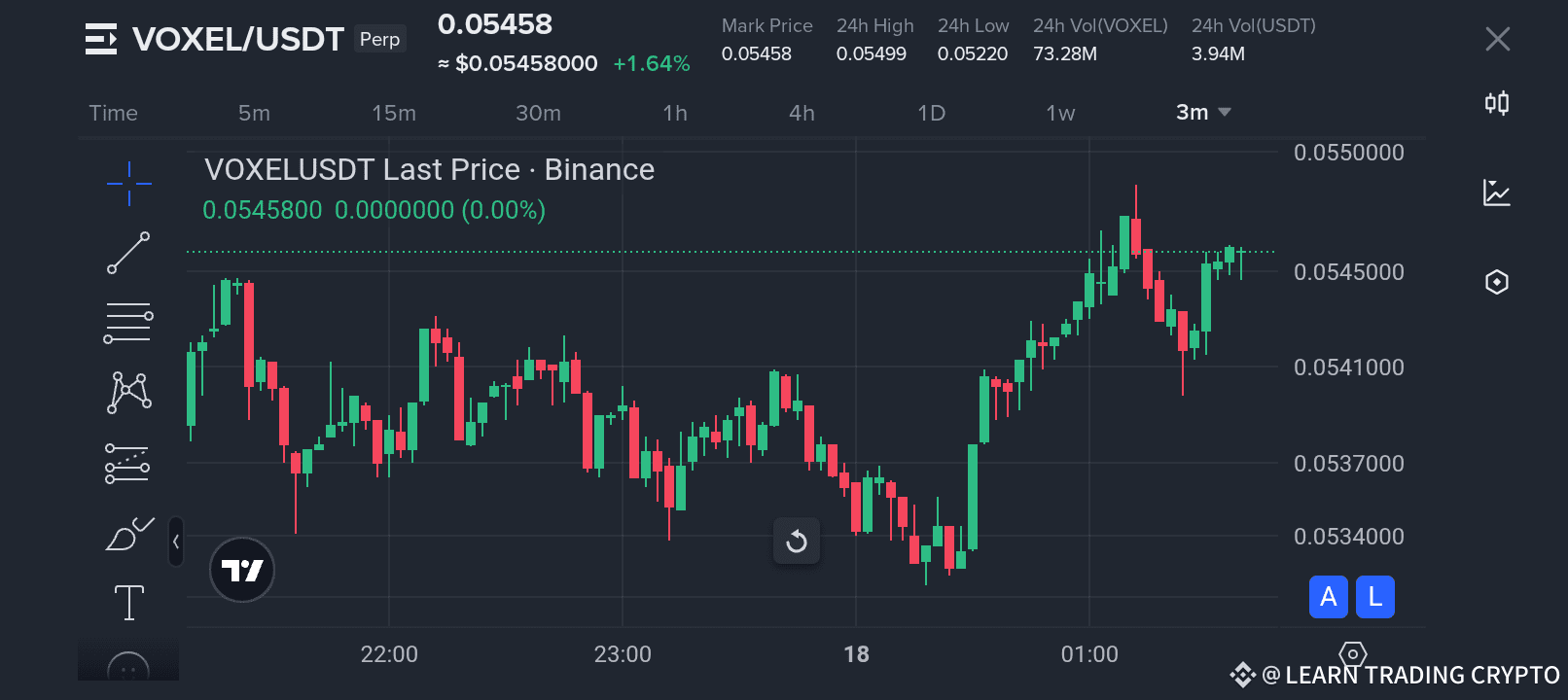
Task: Open the indicators line-chart icon
Action: [1497, 192]
